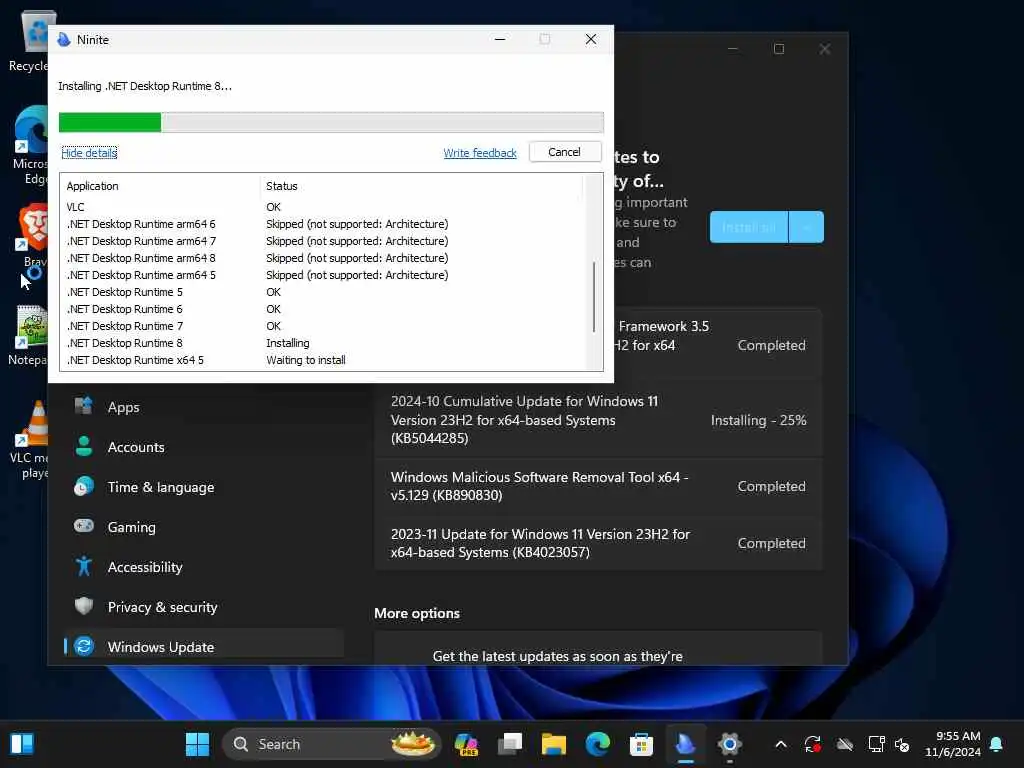Viewport: 1024px width, 768px height.
Task: Click the Ninite install progress bar
Action: pos(331,122)
